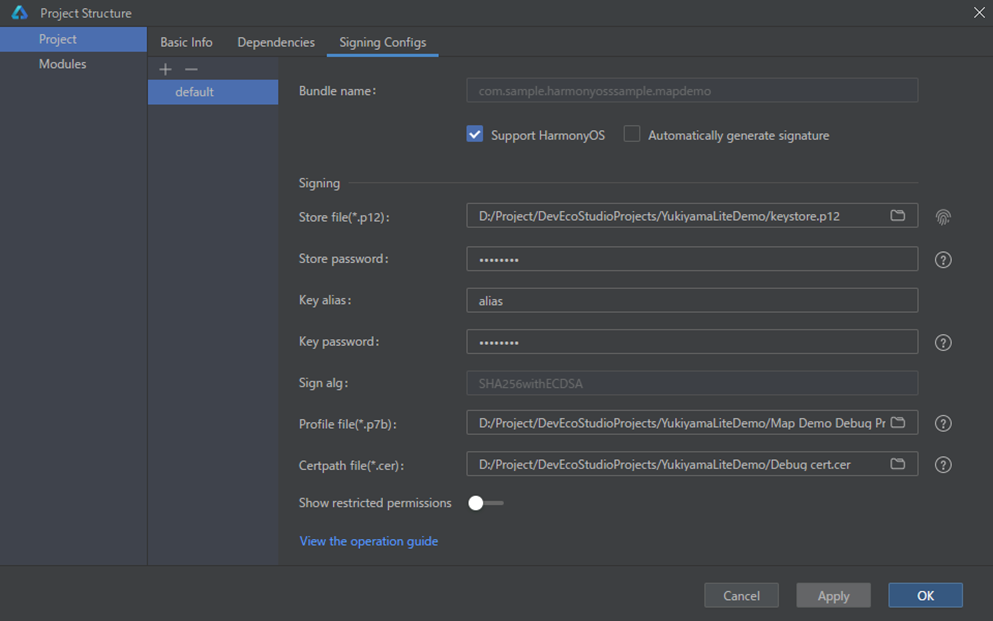Open help for Profile file field

pyautogui.click(x=943, y=423)
